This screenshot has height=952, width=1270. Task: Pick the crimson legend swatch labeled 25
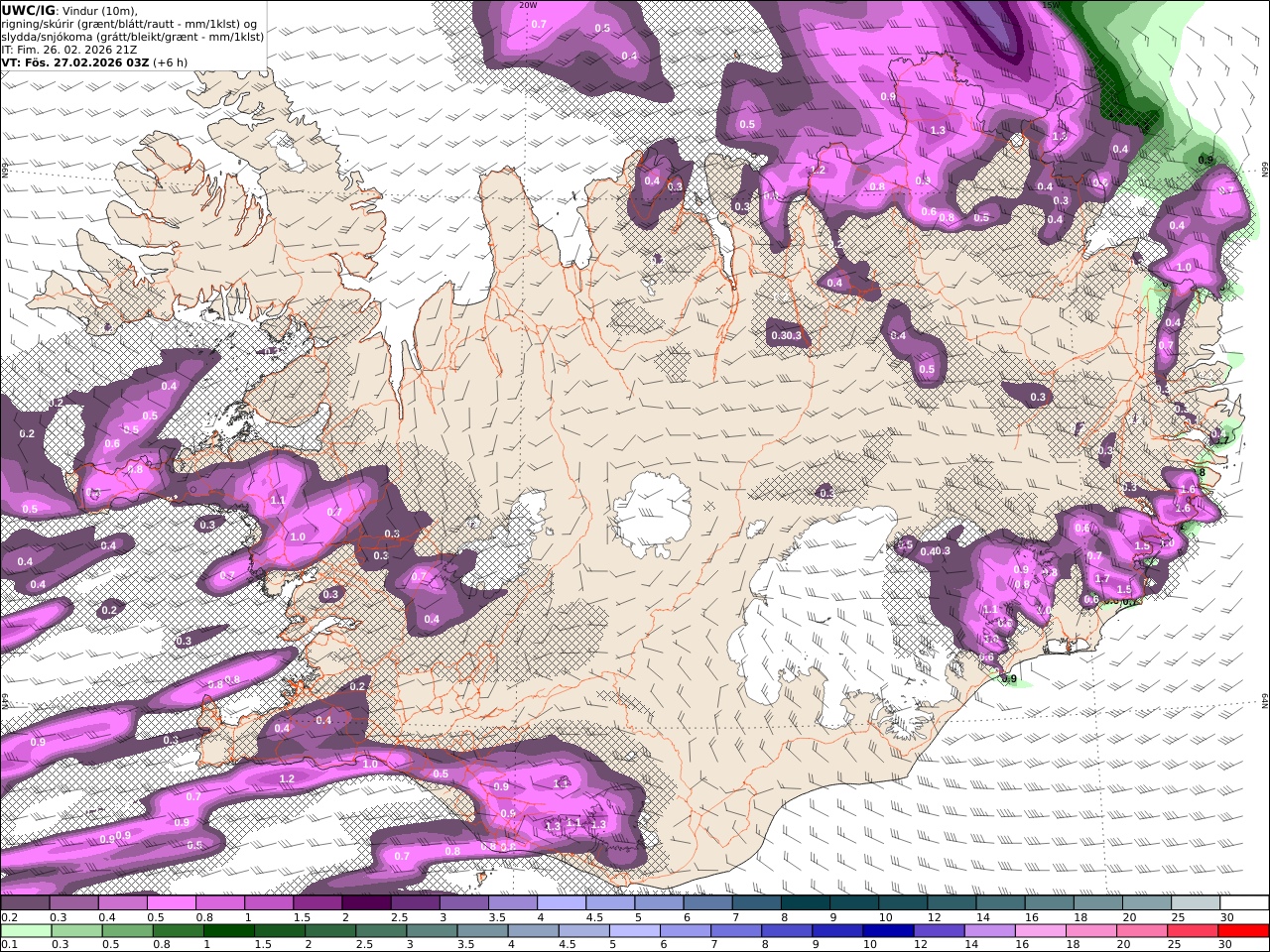pyautogui.click(x=1193, y=931)
